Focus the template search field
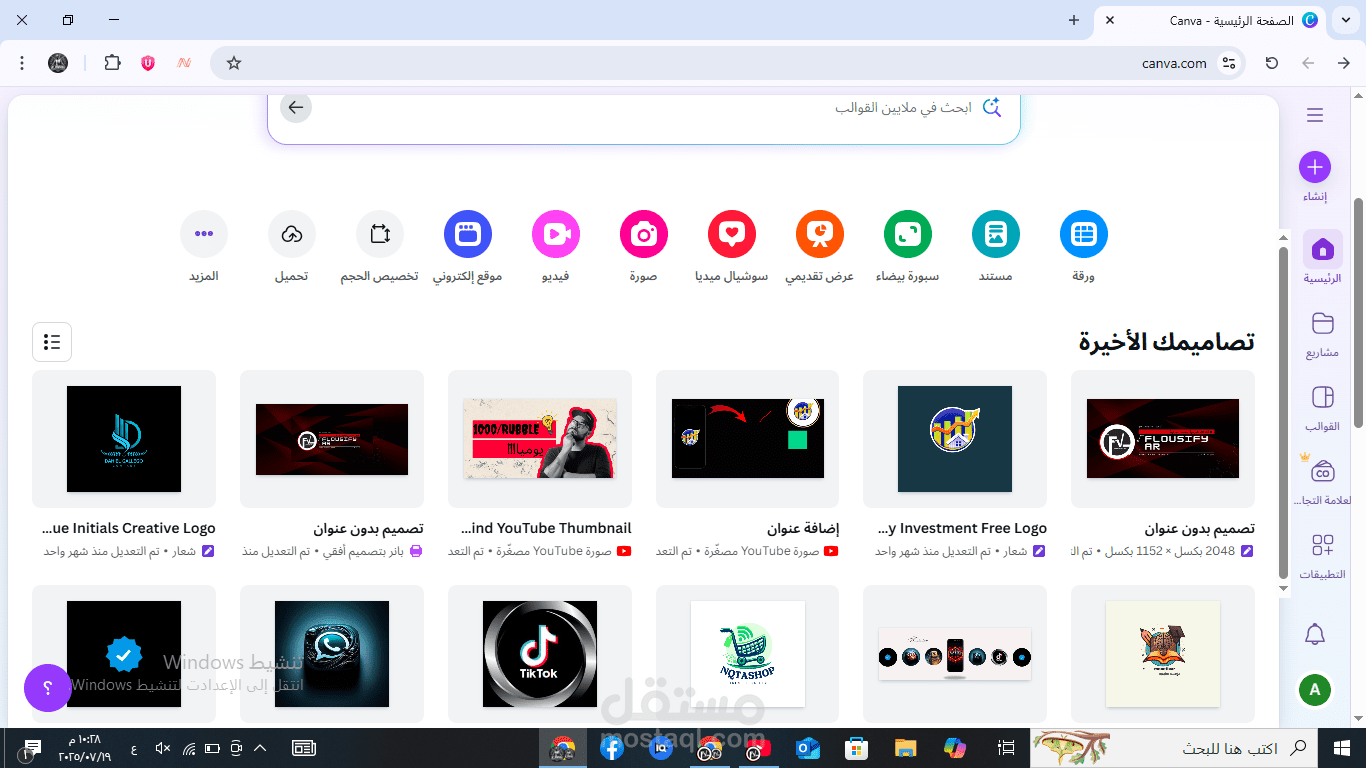The width and height of the screenshot is (1366, 768). pyautogui.click(x=644, y=108)
